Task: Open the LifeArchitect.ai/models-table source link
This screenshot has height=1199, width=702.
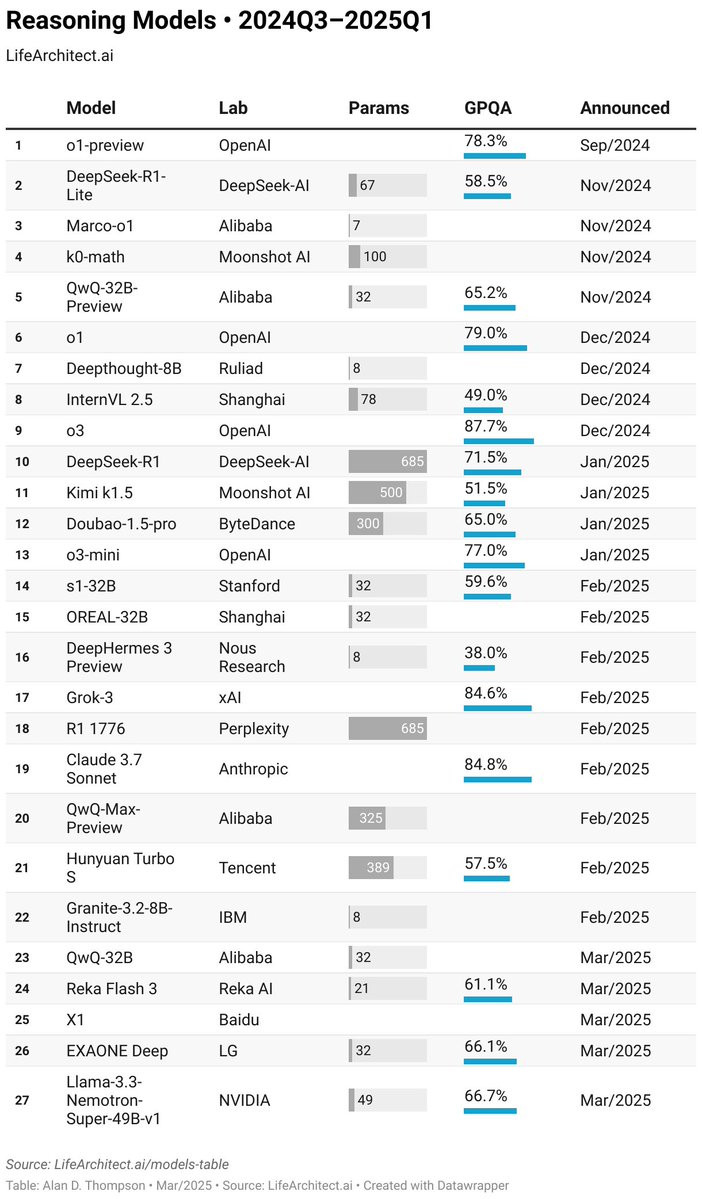Action: 141,1165
